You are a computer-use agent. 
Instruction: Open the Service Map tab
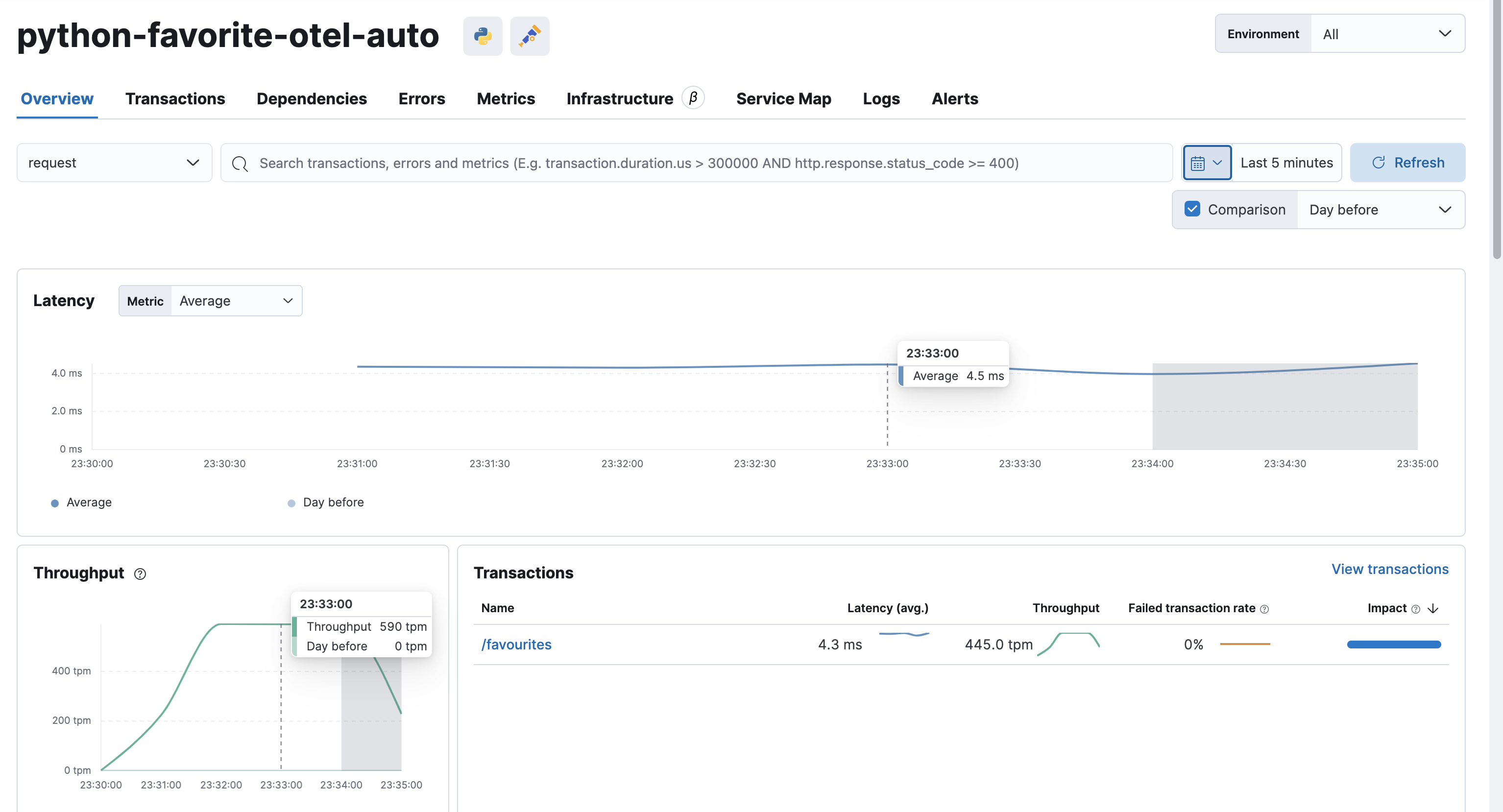coord(784,98)
